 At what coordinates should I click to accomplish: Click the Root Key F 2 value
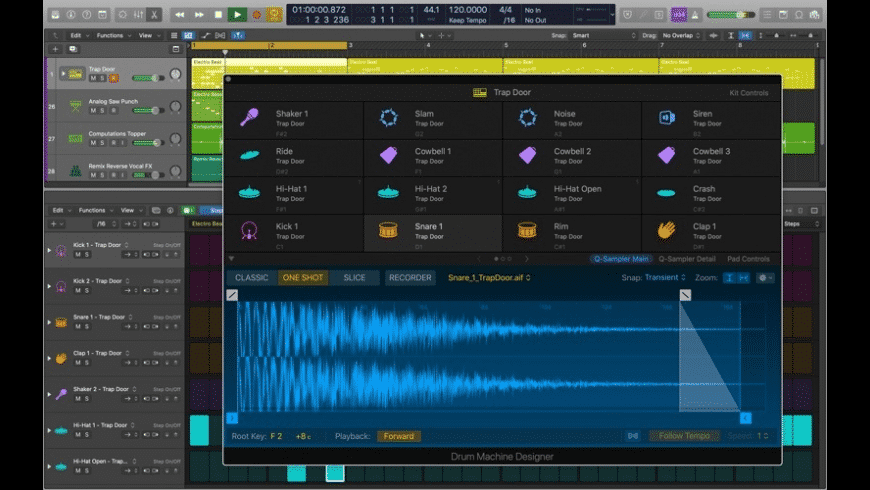coord(276,436)
